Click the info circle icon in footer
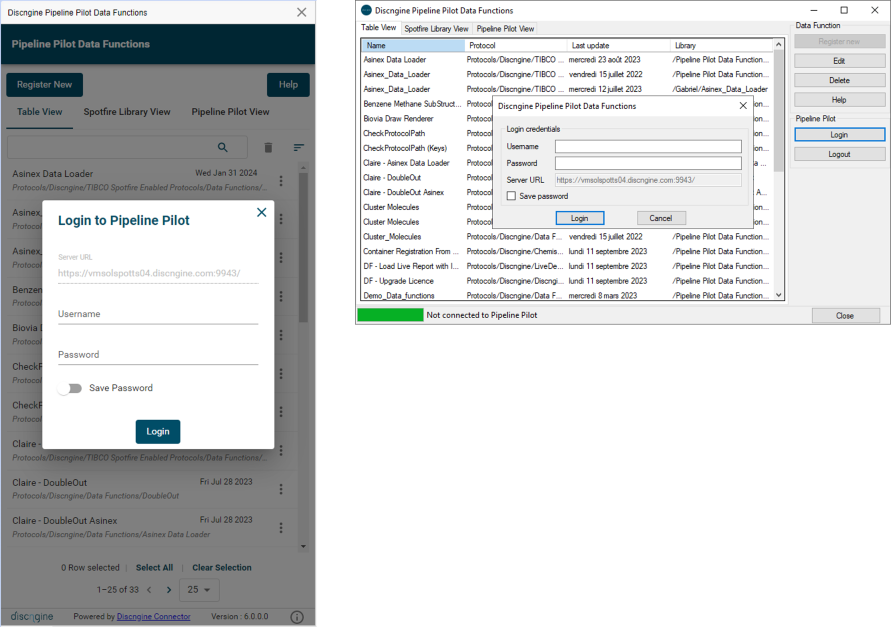891x627 pixels. tap(297, 617)
